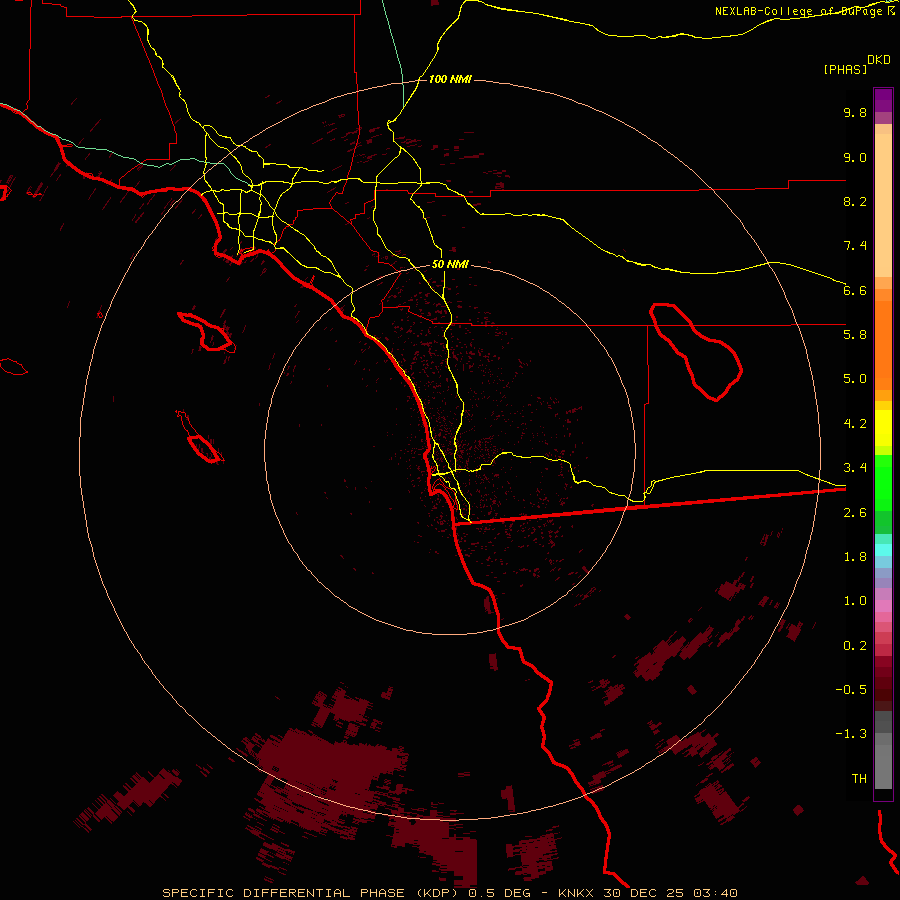Select the 9.0 value on the scale

[855, 157]
